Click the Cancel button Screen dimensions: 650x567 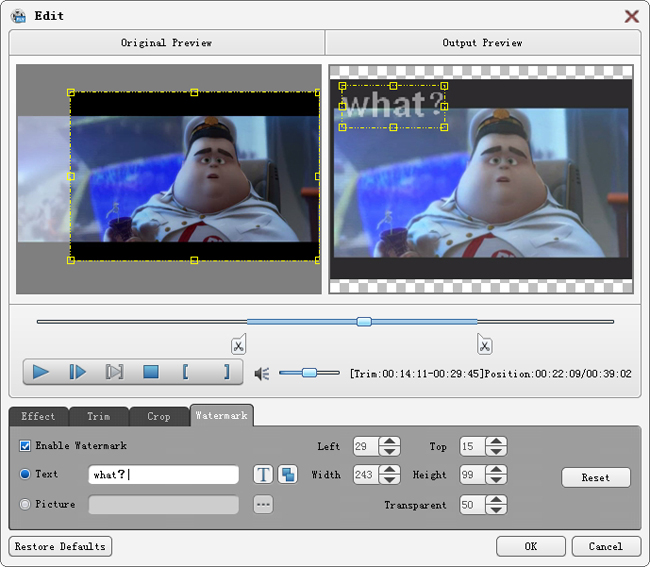[x=606, y=546]
